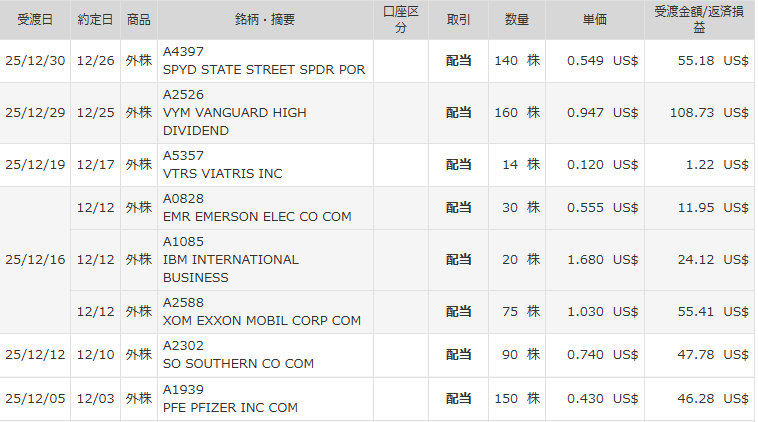Select the 150 株 quantity cell
This screenshot has height=422, width=758.
[517, 398]
